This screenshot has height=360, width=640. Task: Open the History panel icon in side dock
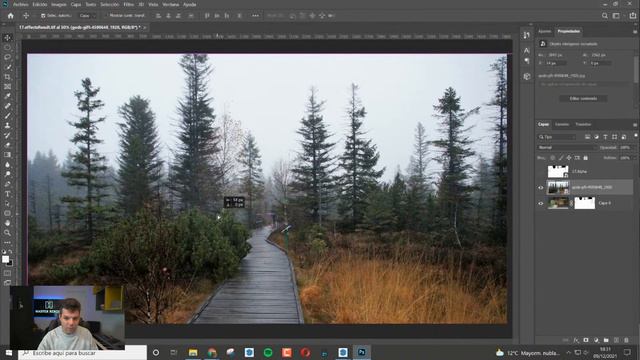527,35
